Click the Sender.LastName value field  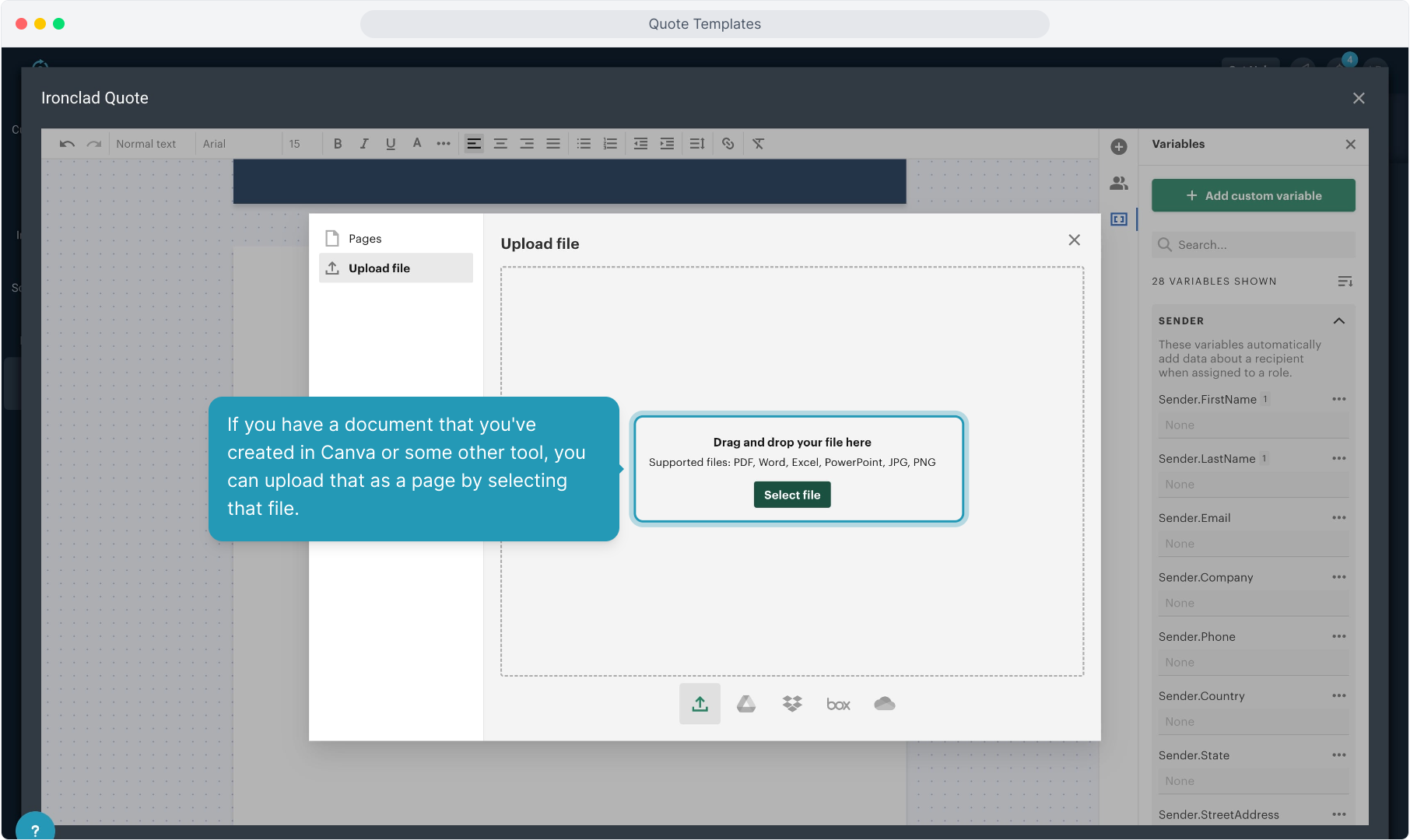click(1254, 485)
